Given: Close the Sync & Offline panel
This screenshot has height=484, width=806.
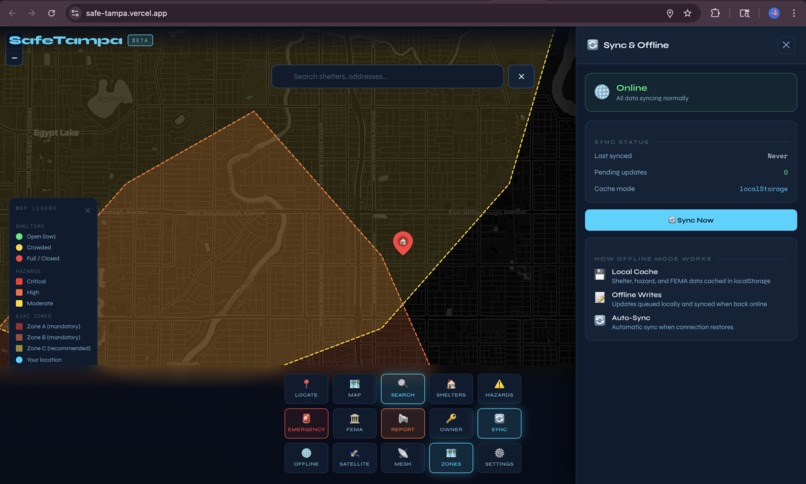Looking at the screenshot, I should click(786, 45).
